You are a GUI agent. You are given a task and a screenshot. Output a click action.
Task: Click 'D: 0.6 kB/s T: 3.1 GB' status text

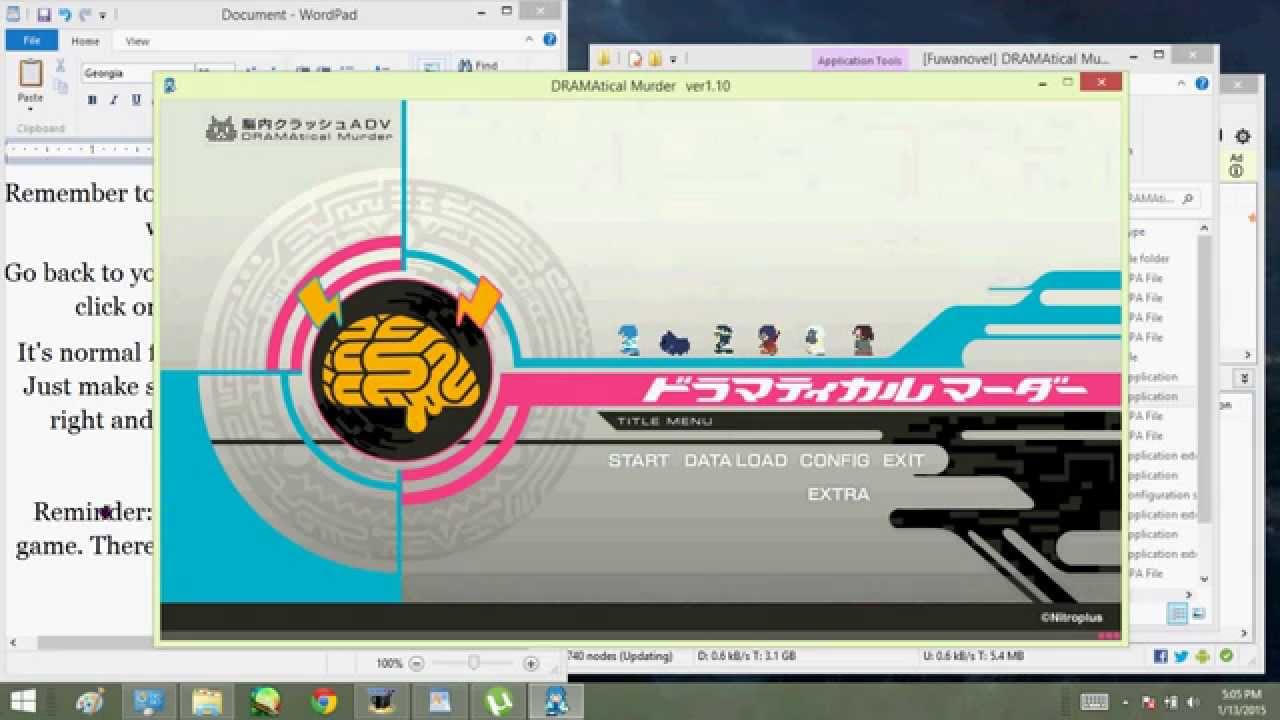(746, 657)
